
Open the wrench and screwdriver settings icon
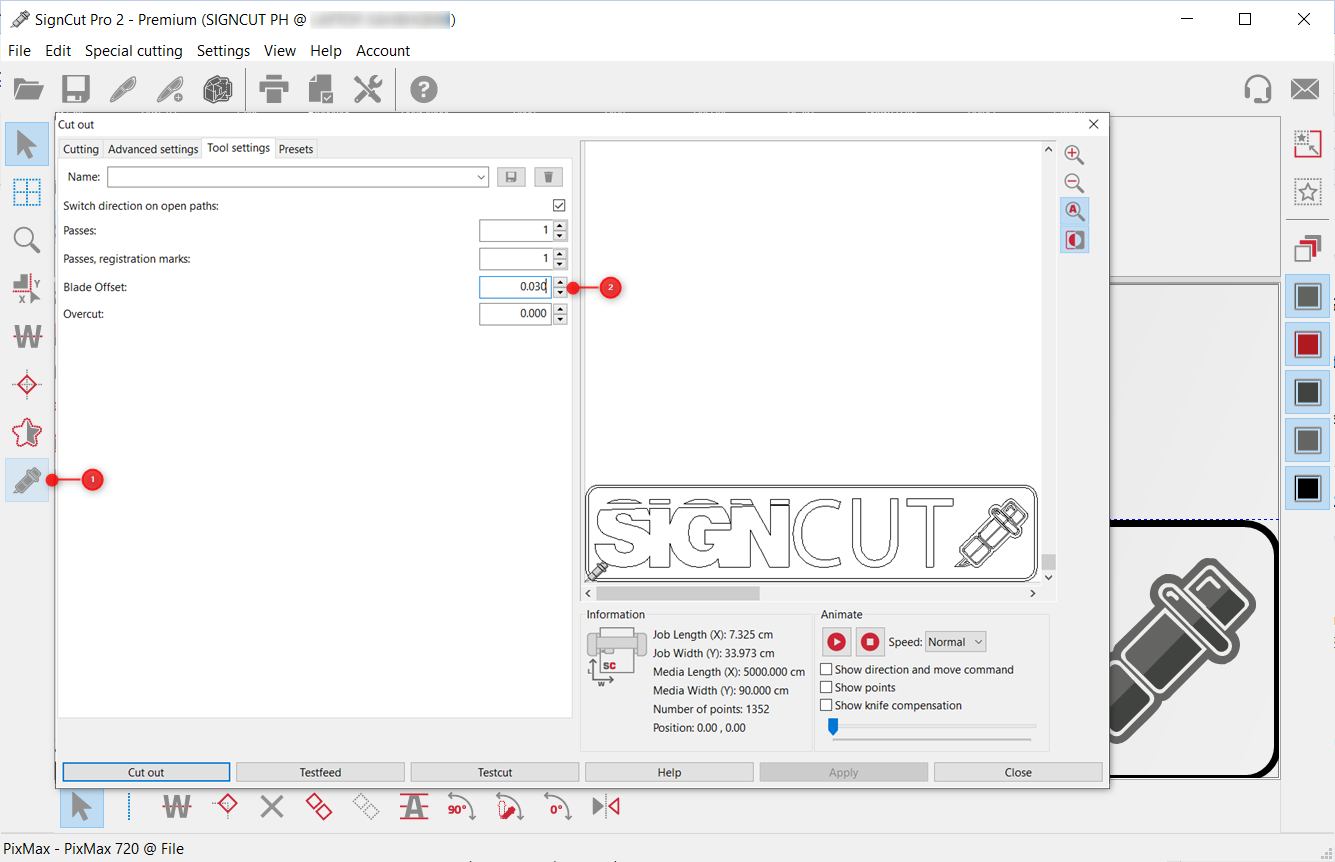(x=368, y=90)
